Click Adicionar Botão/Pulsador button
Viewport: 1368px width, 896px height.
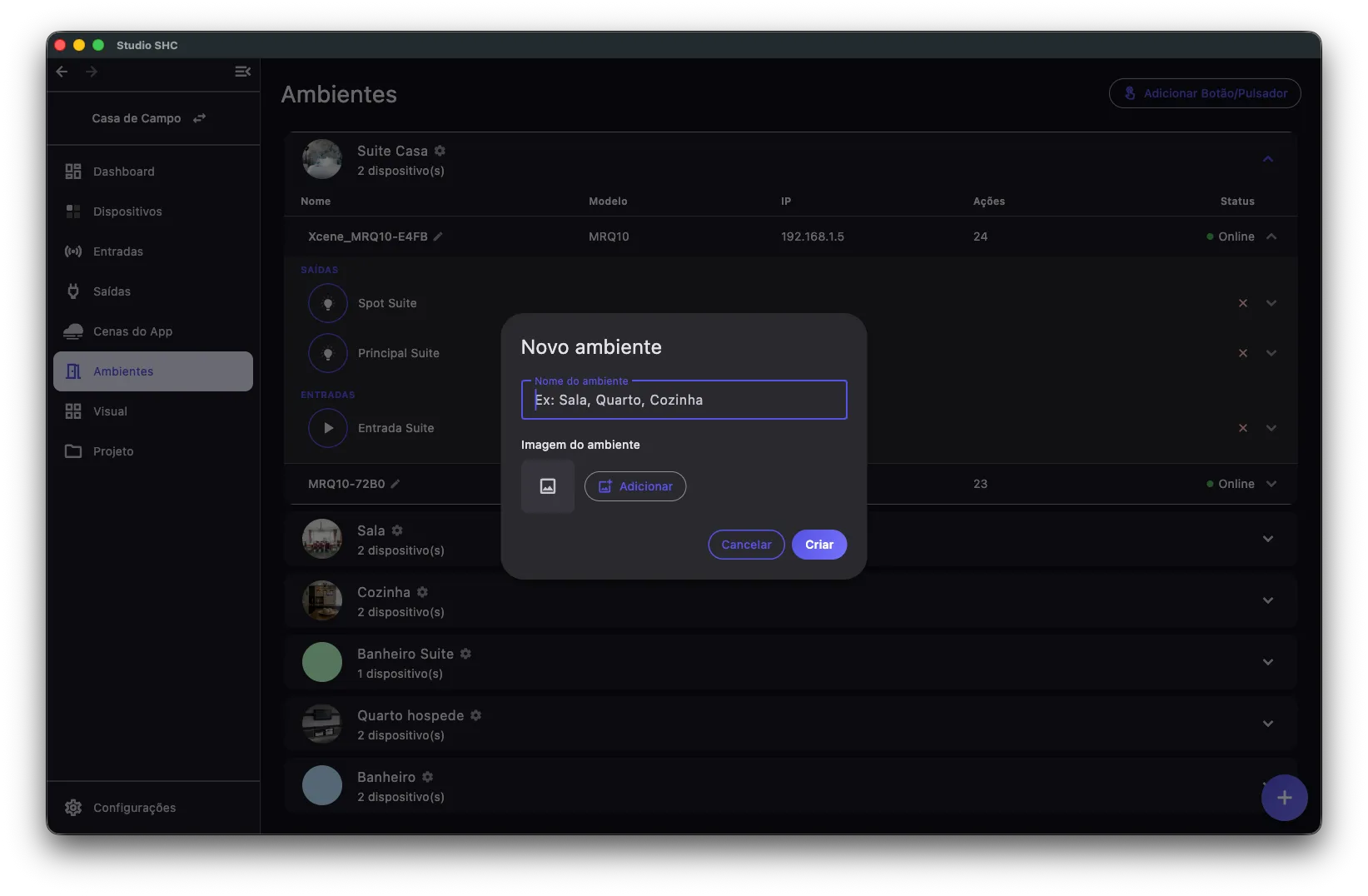click(1205, 93)
